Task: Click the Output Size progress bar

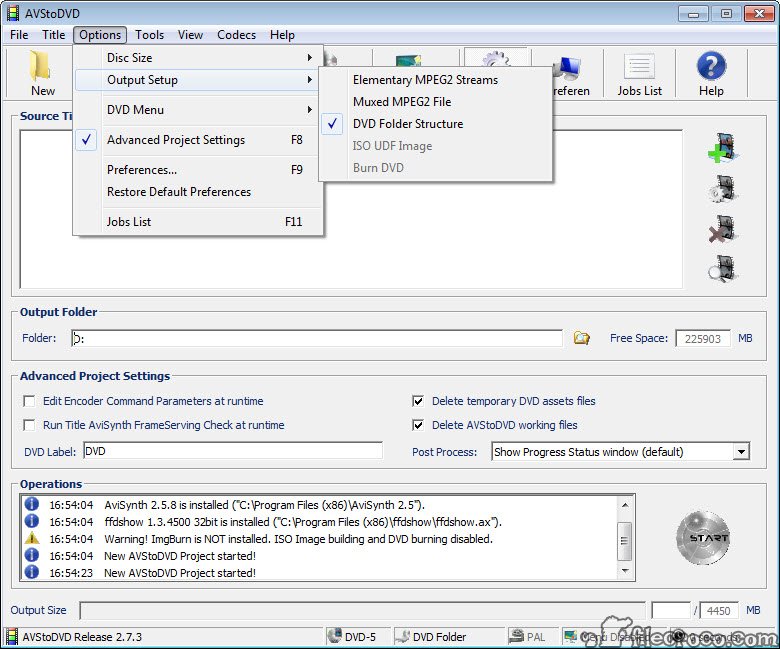Action: pyautogui.click(x=362, y=610)
